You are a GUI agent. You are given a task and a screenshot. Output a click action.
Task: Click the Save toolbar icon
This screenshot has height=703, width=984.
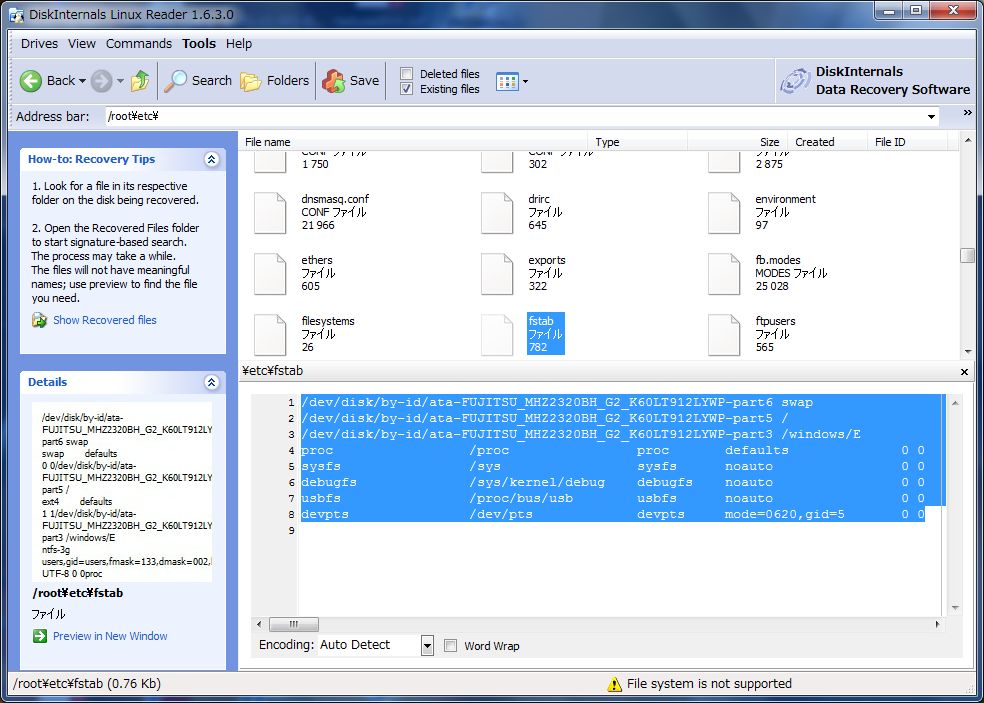[333, 81]
